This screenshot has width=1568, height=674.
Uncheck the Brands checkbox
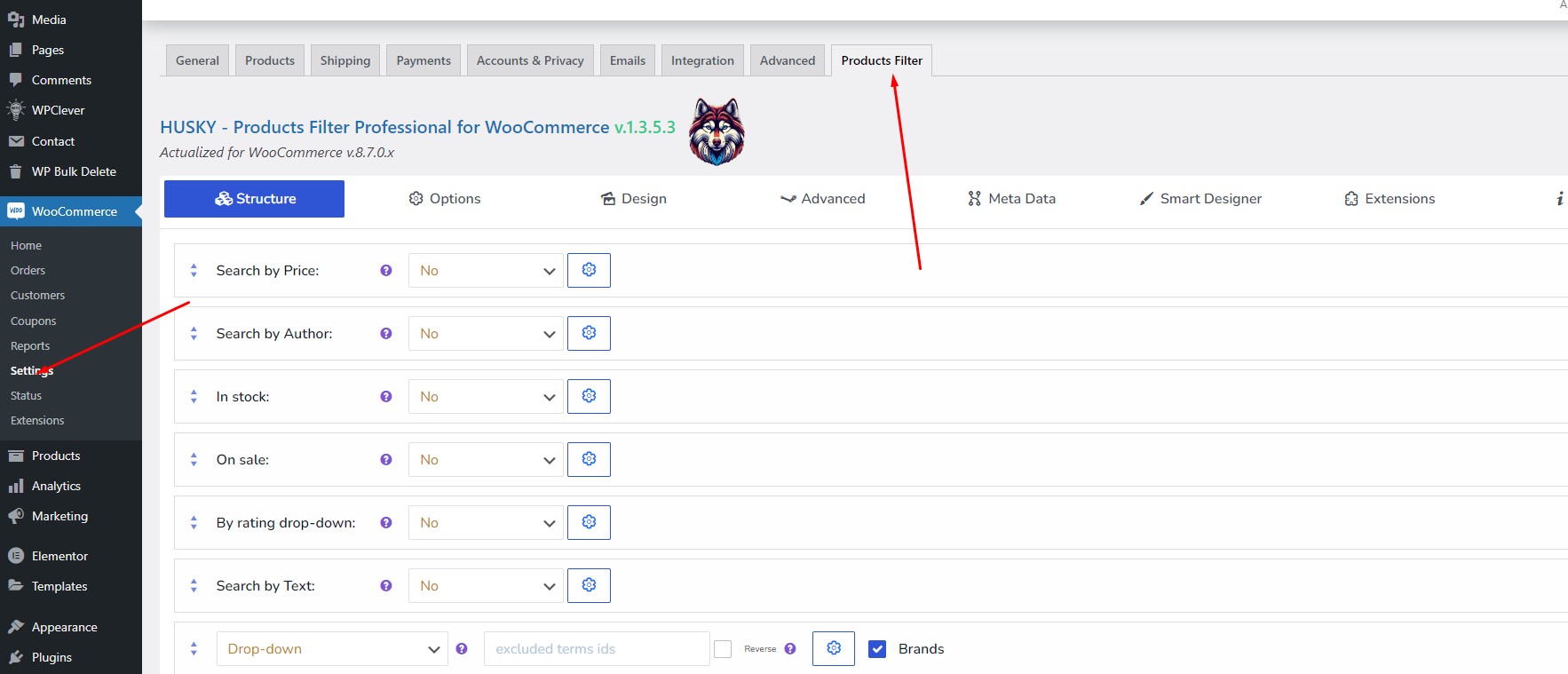(877, 649)
